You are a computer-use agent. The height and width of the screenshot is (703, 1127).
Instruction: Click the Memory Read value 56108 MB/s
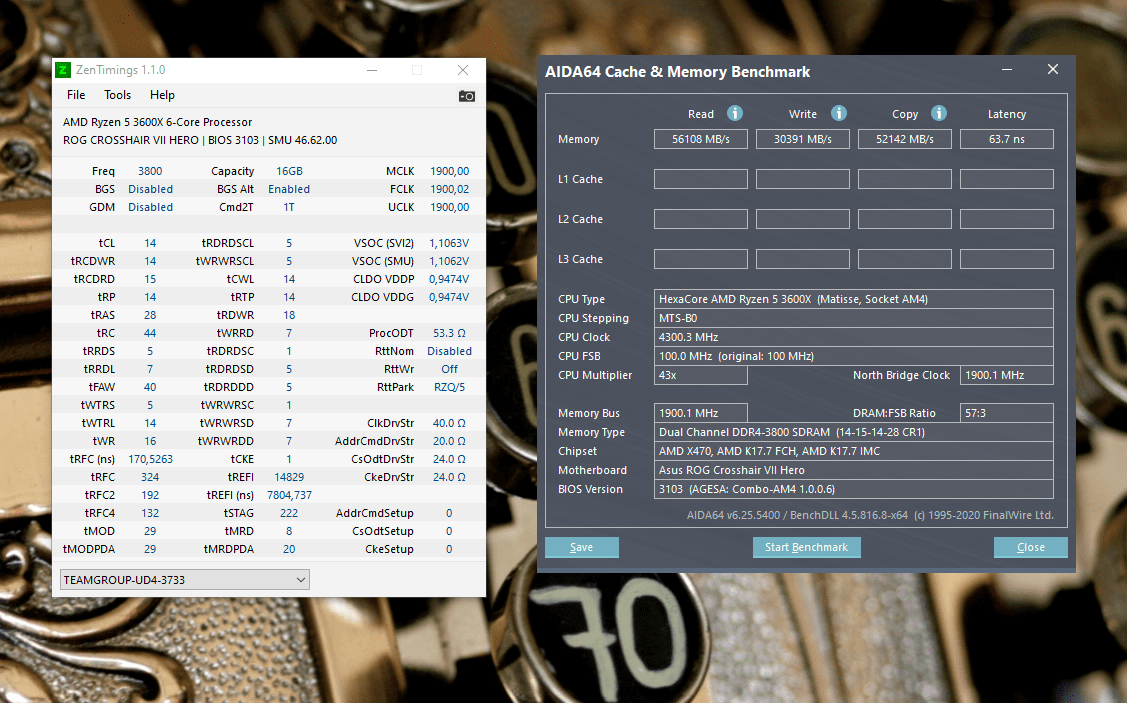(701, 139)
